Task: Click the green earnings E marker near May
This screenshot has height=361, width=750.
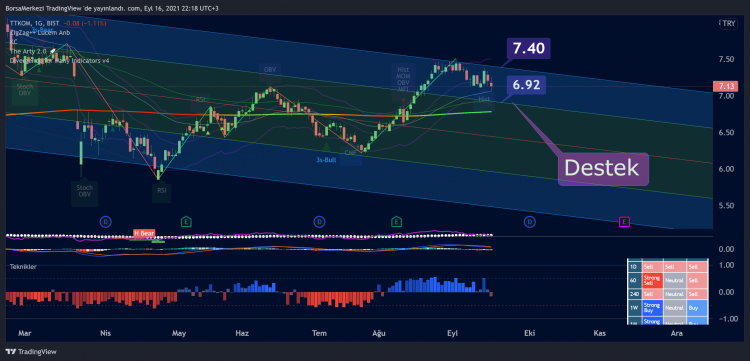Action: [x=187, y=222]
